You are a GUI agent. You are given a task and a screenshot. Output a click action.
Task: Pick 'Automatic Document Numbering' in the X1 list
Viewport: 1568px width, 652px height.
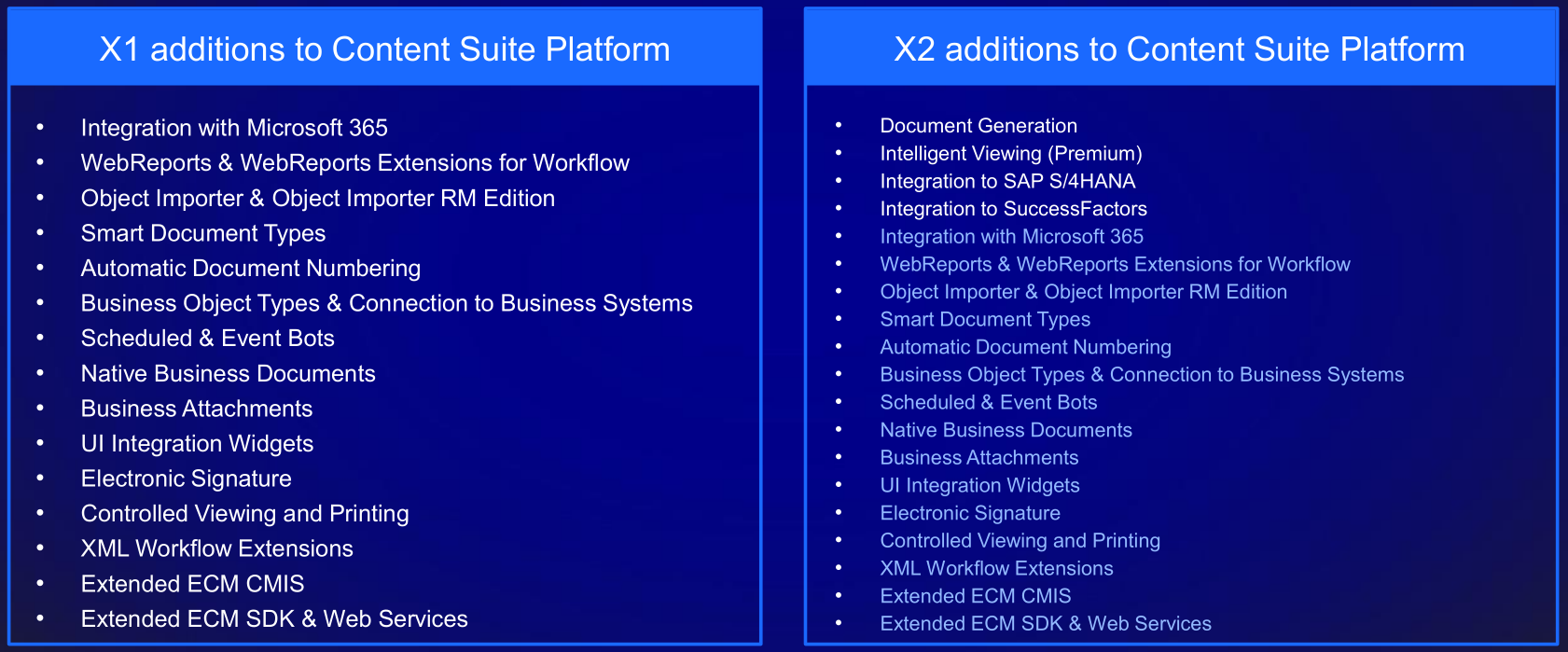click(251, 269)
